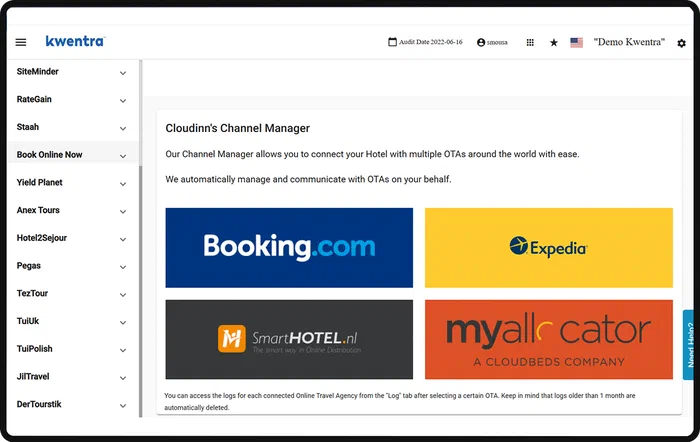700x442 pixels.
Task: Select TezTour in the sidebar
Action: pos(32,293)
